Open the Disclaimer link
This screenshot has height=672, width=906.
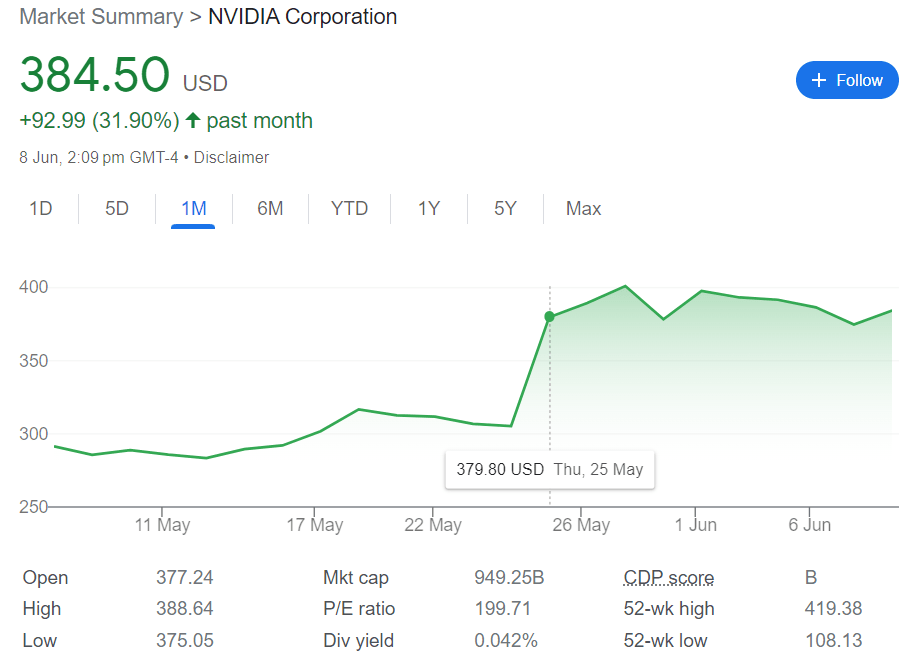point(231,157)
